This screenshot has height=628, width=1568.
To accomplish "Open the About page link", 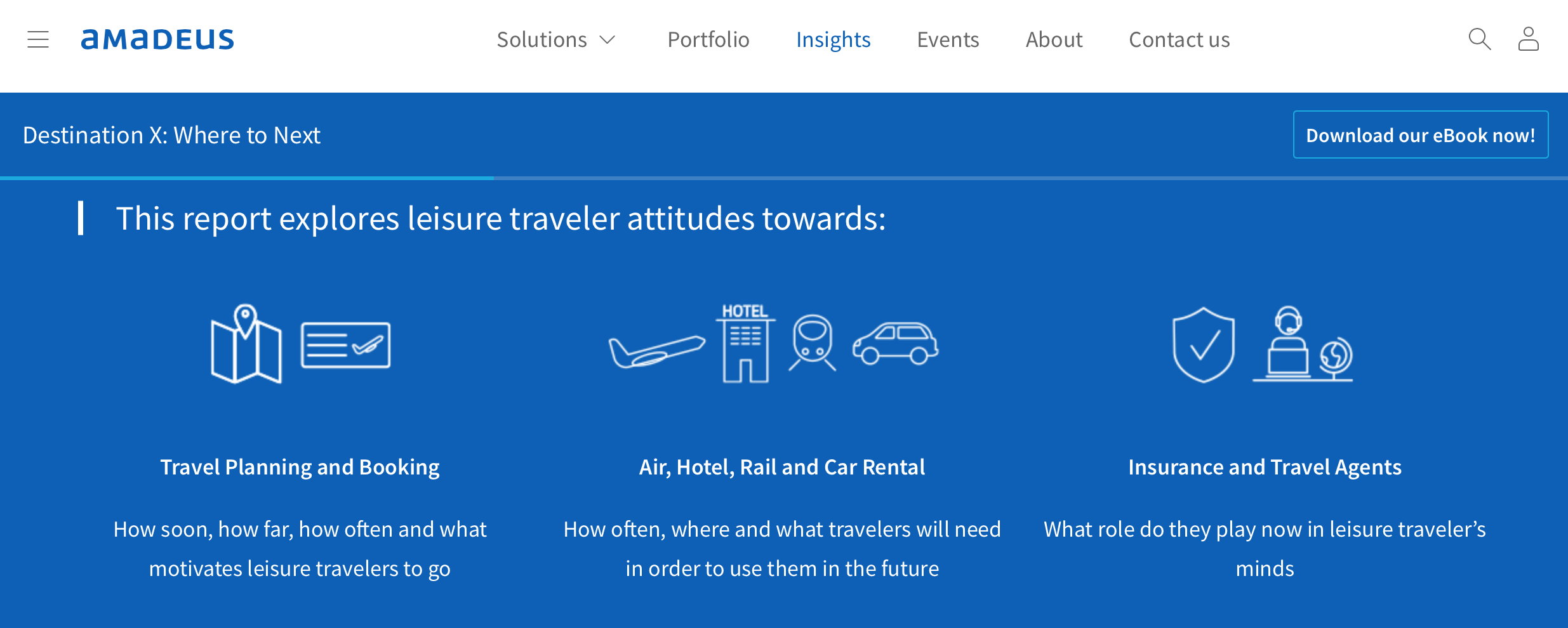I will coord(1054,39).
